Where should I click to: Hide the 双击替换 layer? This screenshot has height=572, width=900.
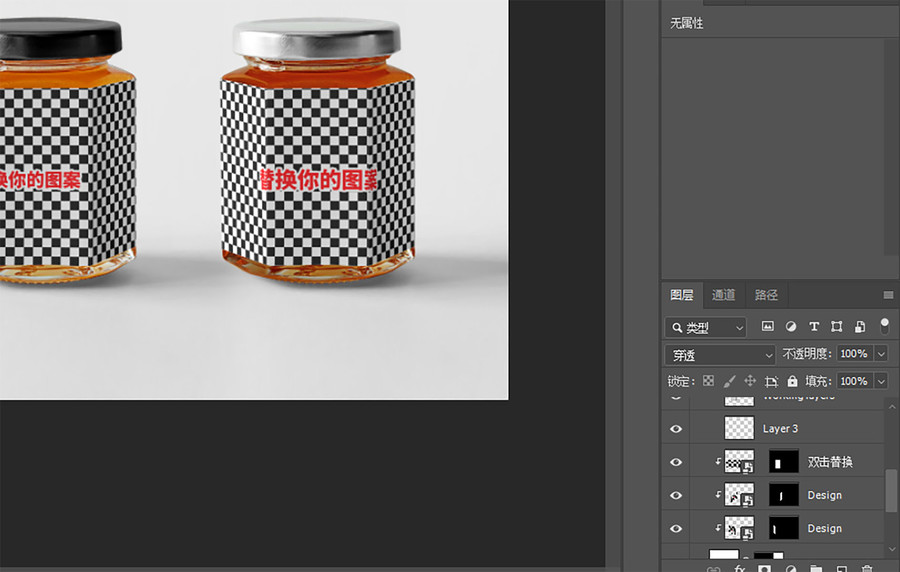[x=676, y=462]
